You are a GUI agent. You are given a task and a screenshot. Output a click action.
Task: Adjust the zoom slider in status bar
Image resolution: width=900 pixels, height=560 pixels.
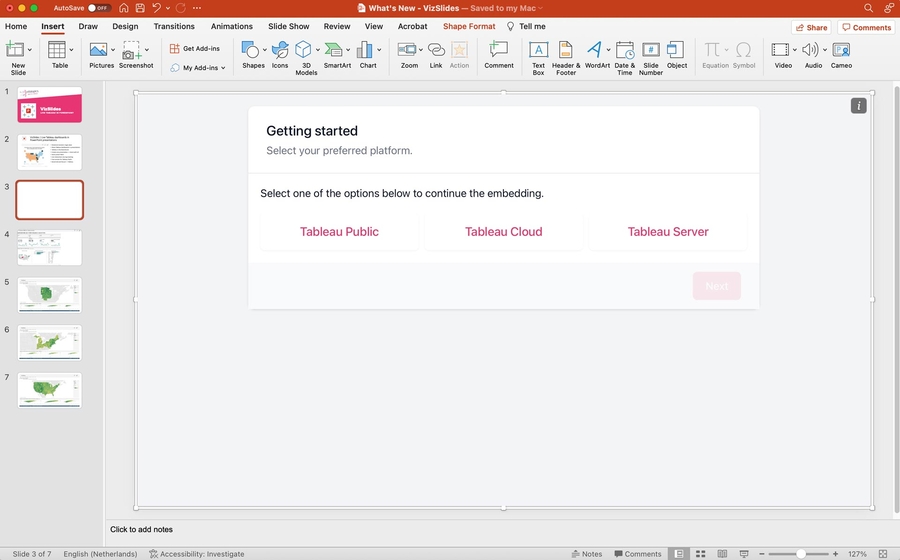coord(800,553)
